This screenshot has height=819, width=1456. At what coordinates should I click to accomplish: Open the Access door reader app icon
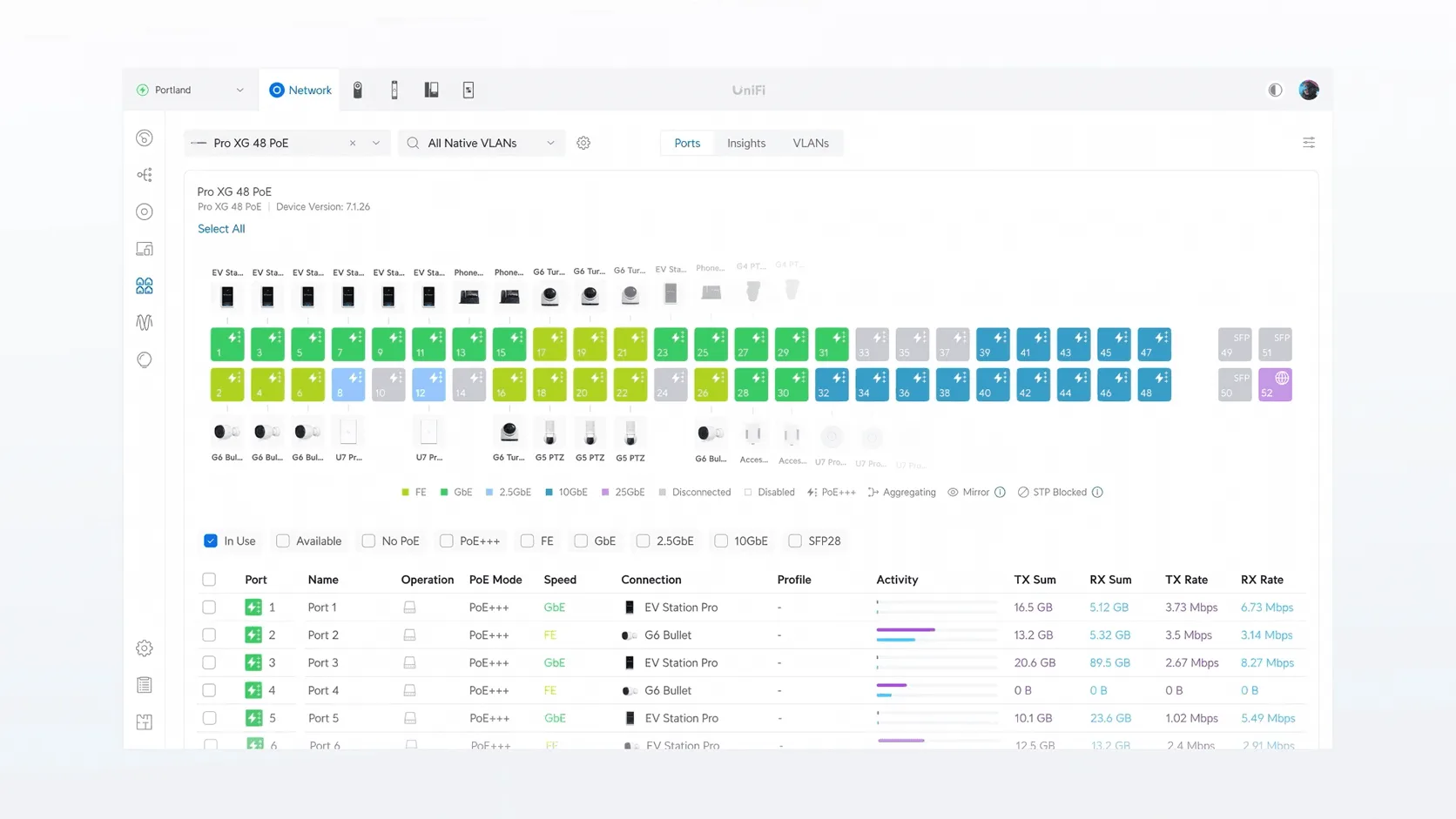point(394,90)
